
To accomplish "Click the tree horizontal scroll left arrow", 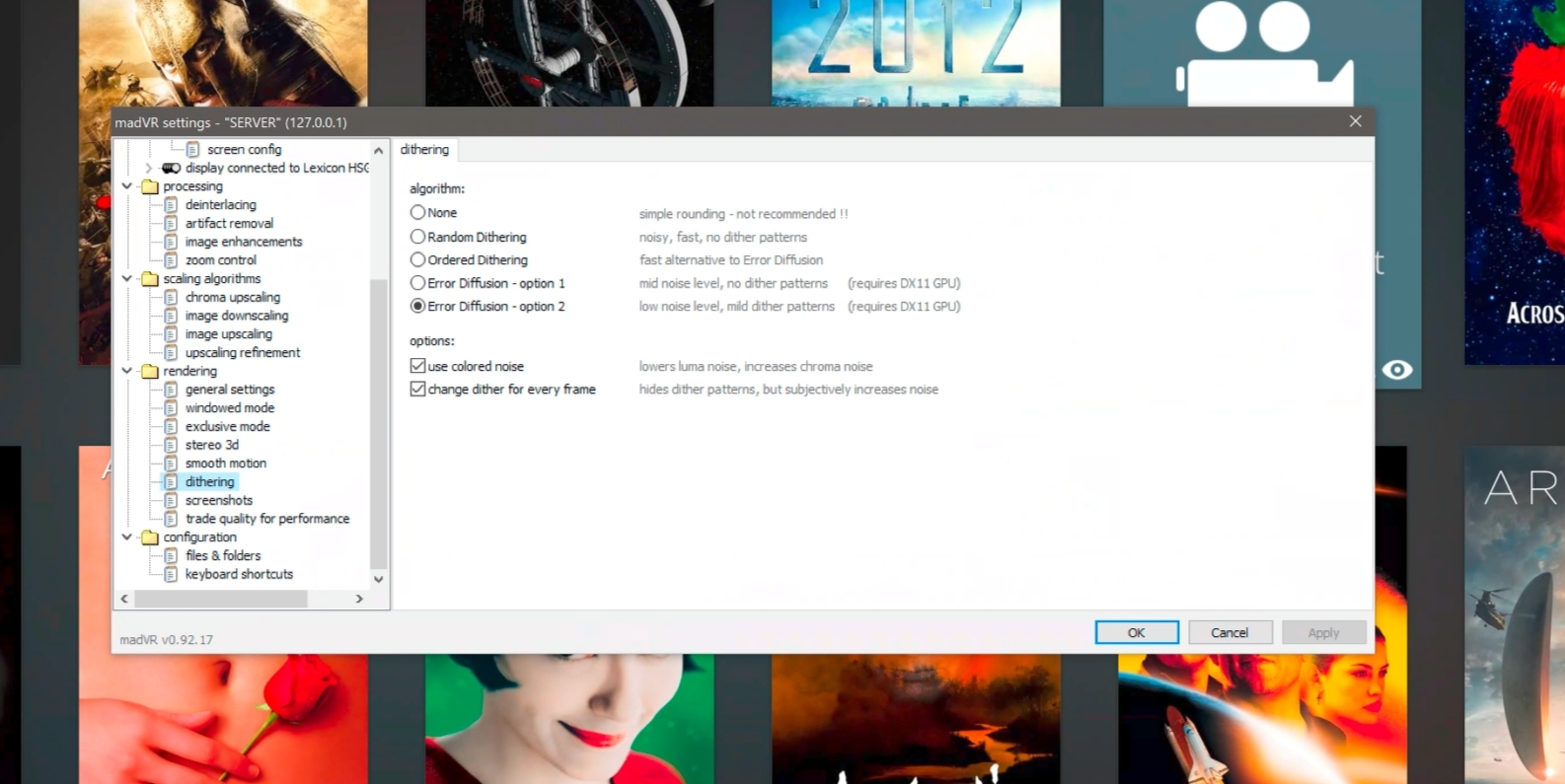I will 124,599.
